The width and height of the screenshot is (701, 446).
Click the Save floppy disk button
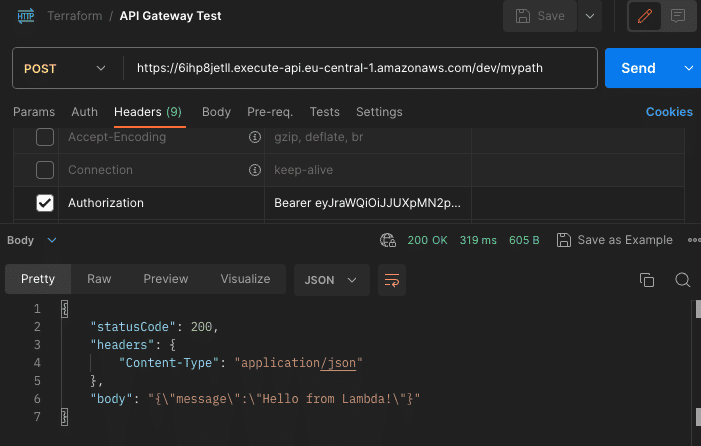click(540, 16)
